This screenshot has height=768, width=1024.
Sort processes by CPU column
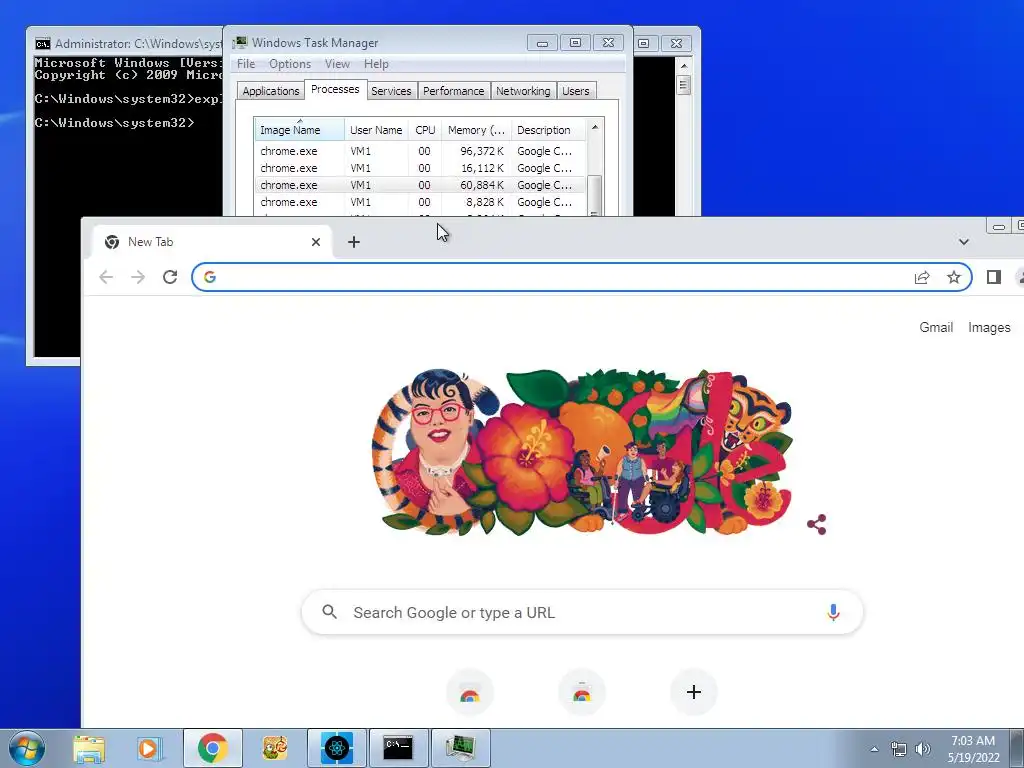[x=425, y=130]
